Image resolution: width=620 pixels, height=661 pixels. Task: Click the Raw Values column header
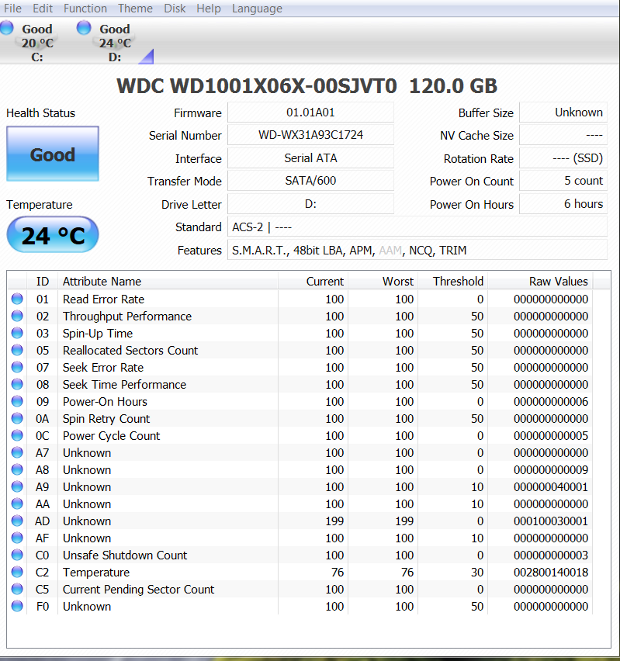[558, 281]
